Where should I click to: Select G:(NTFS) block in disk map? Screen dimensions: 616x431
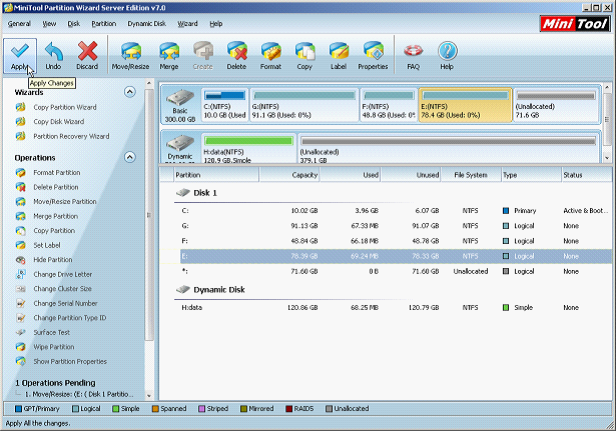pos(304,105)
